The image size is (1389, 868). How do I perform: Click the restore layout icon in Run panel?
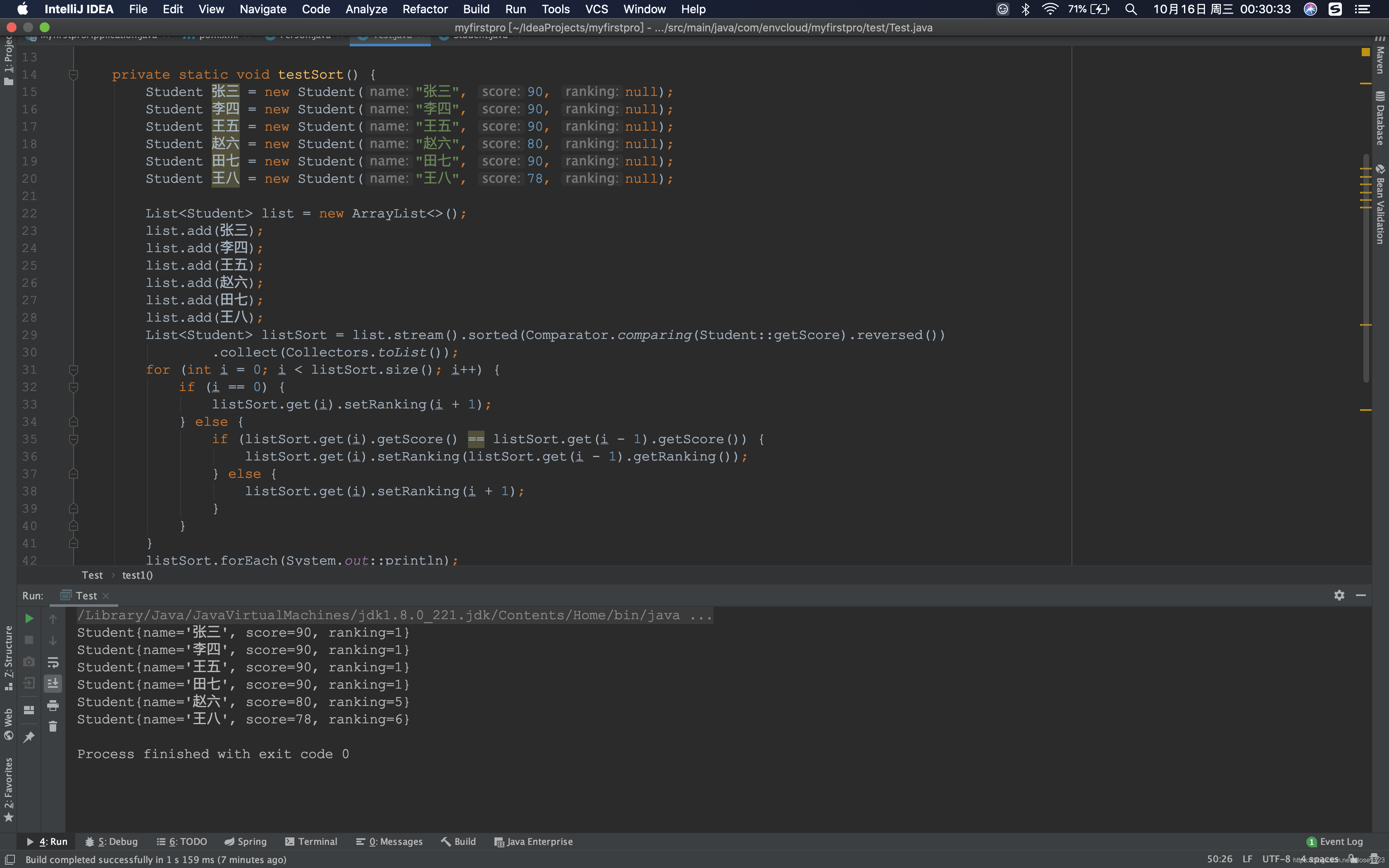[29, 710]
